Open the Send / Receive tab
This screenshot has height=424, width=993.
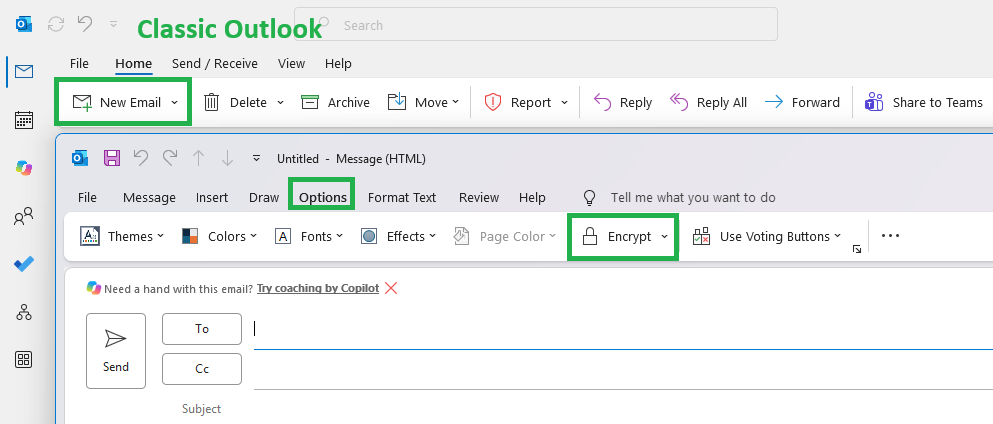(215, 63)
